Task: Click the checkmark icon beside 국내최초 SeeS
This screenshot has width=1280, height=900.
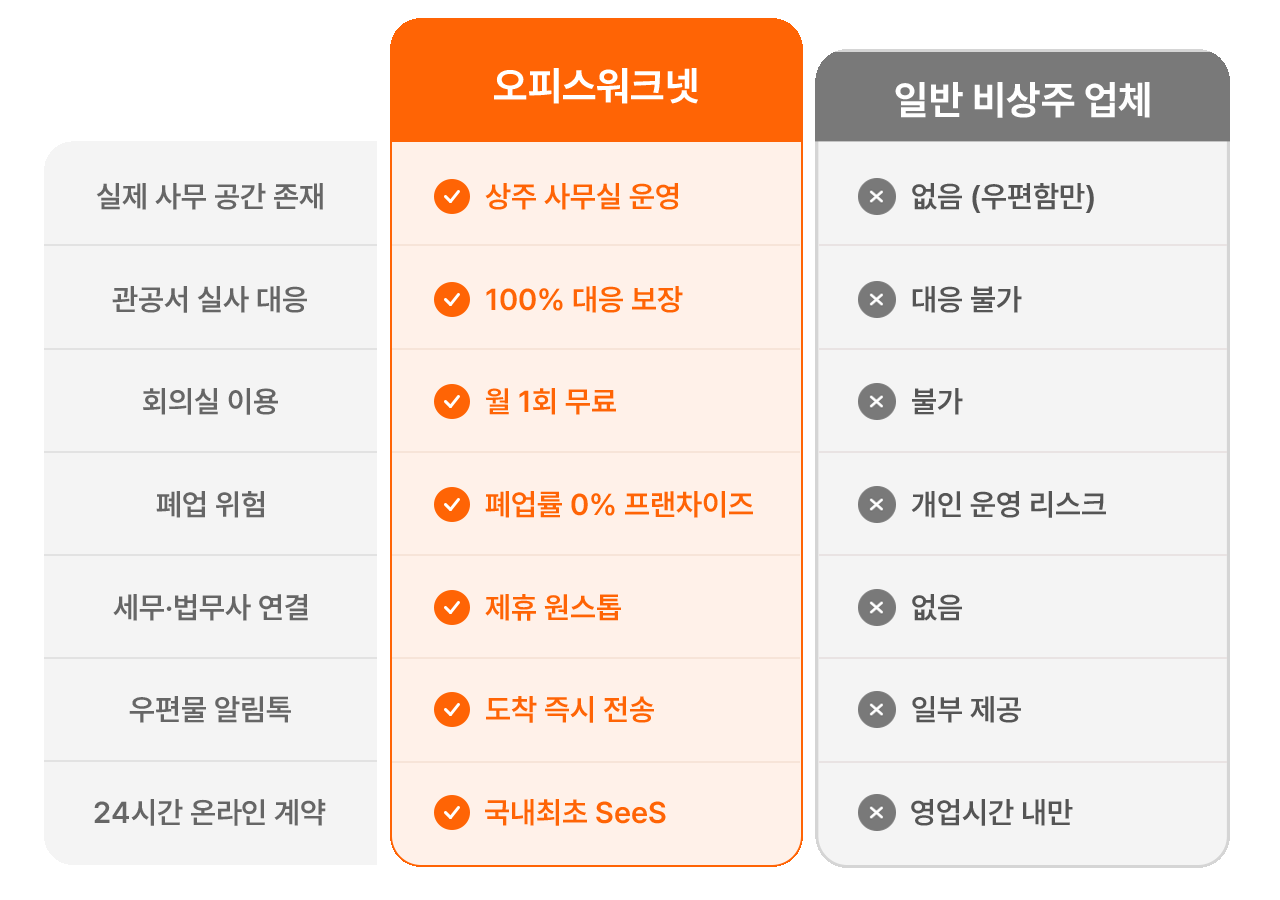Action: click(452, 812)
